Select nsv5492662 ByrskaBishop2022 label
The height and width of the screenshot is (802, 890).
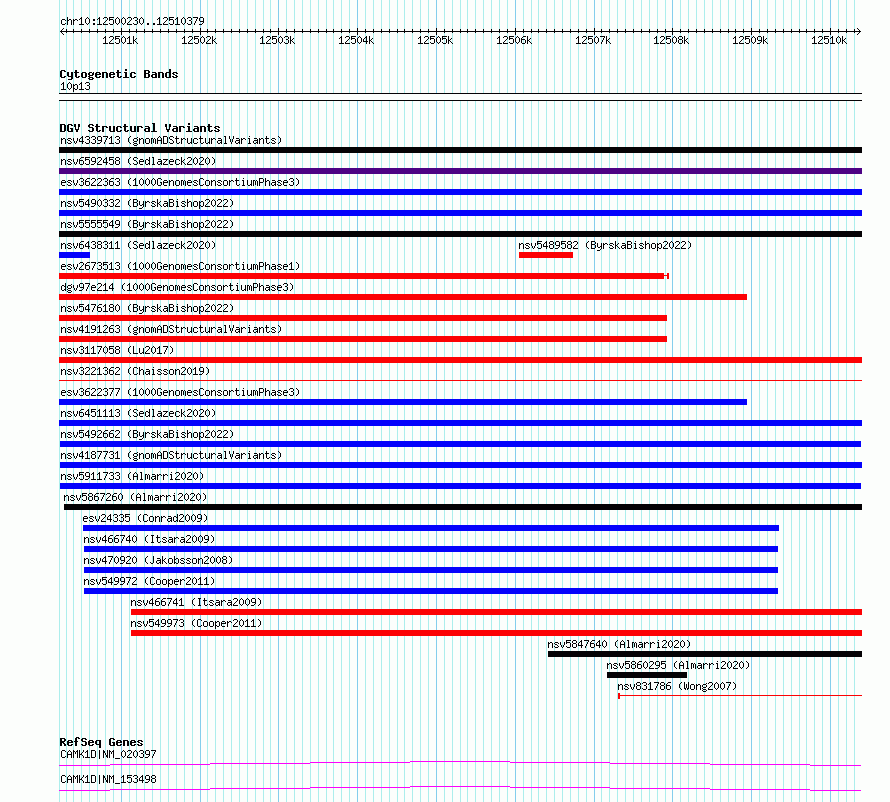point(147,434)
